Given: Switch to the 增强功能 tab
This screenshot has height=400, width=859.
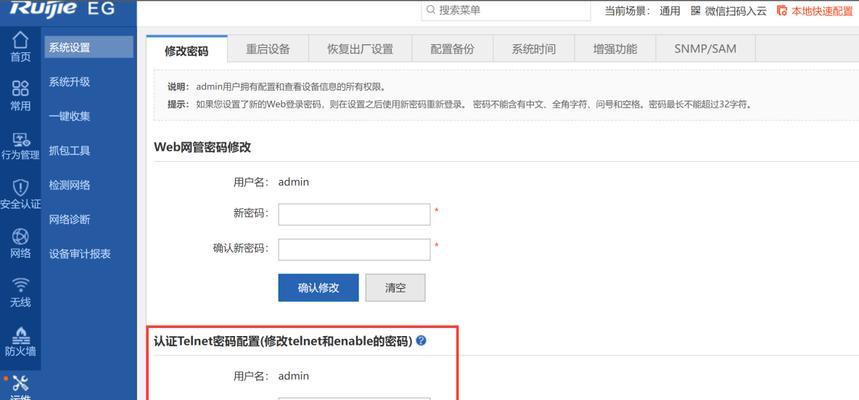Looking at the screenshot, I should (x=615, y=49).
